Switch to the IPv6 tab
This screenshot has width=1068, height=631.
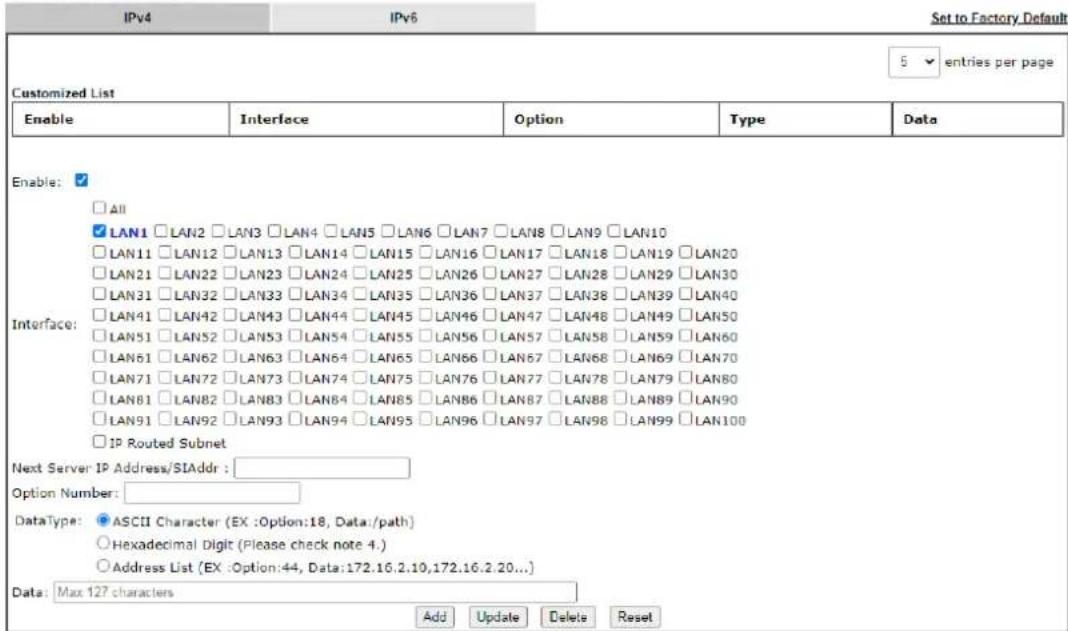(x=403, y=18)
